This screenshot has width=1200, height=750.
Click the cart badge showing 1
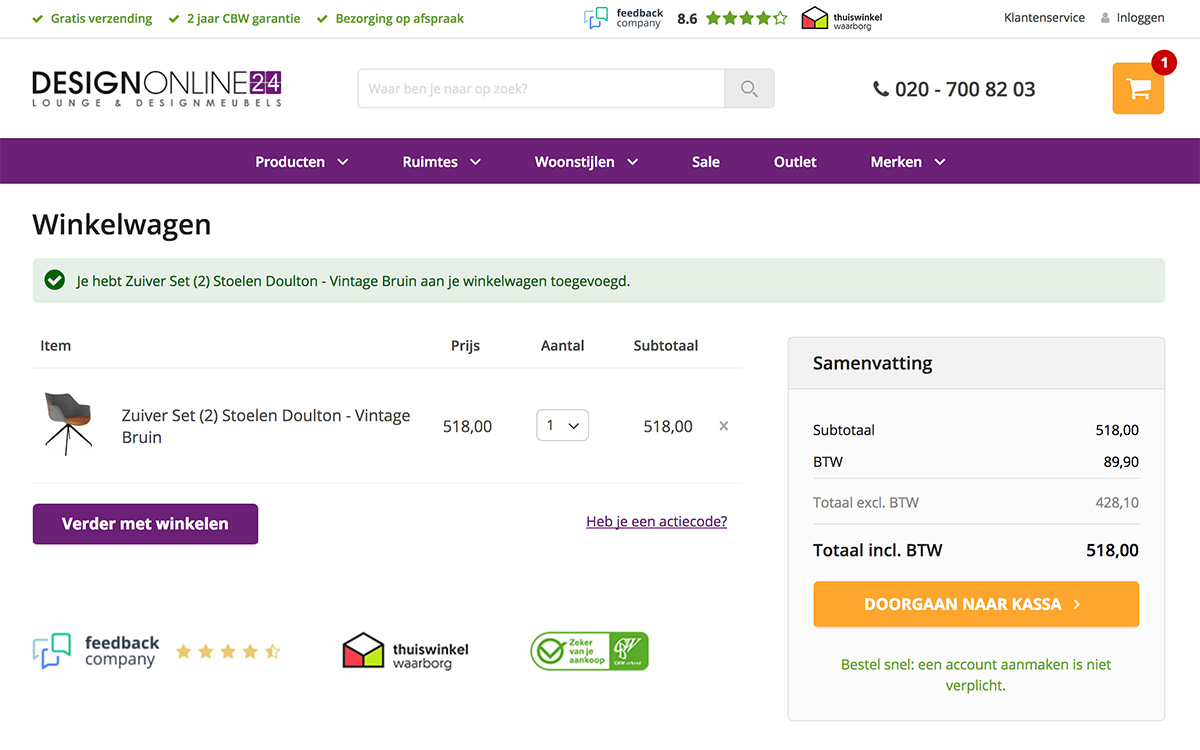pos(1164,64)
